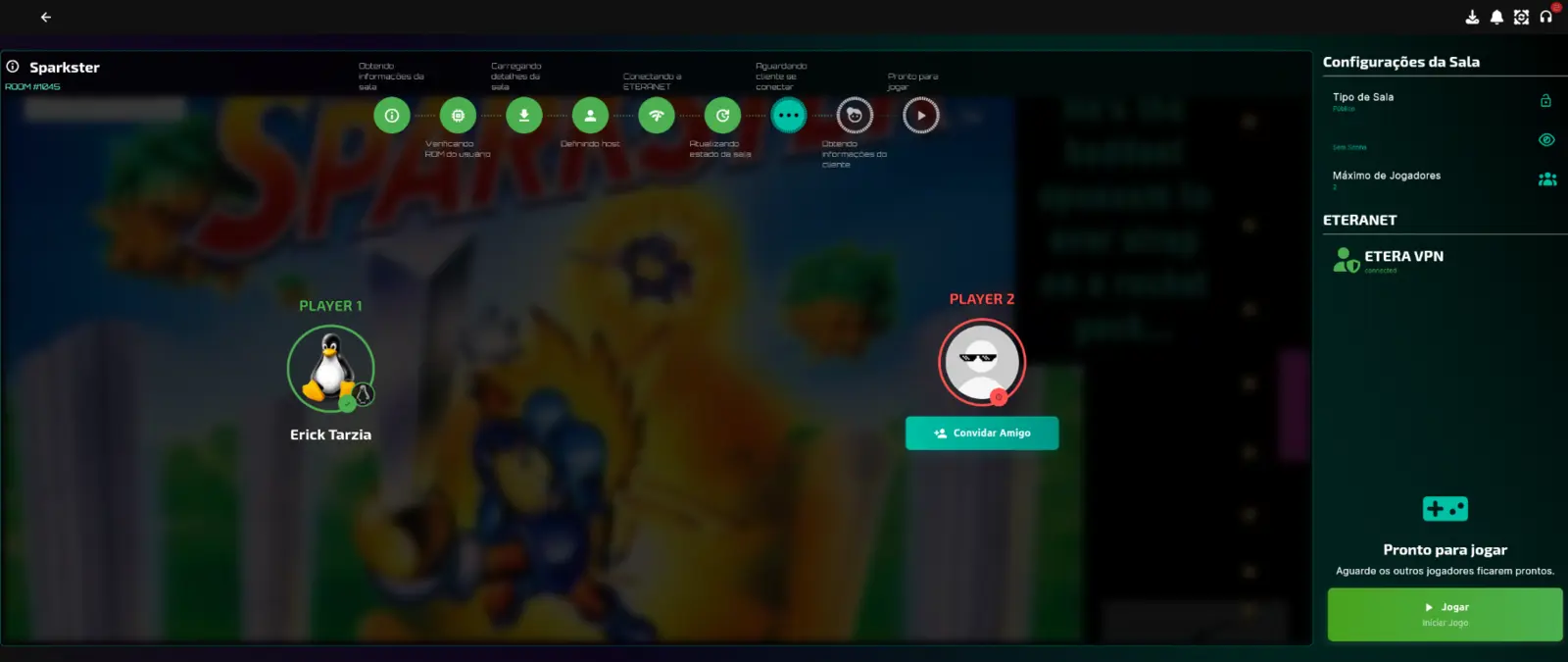Click the Linux badge on Player 1 avatar
The width and height of the screenshot is (1568, 662).
pyautogui.click(x=364, y=394)
